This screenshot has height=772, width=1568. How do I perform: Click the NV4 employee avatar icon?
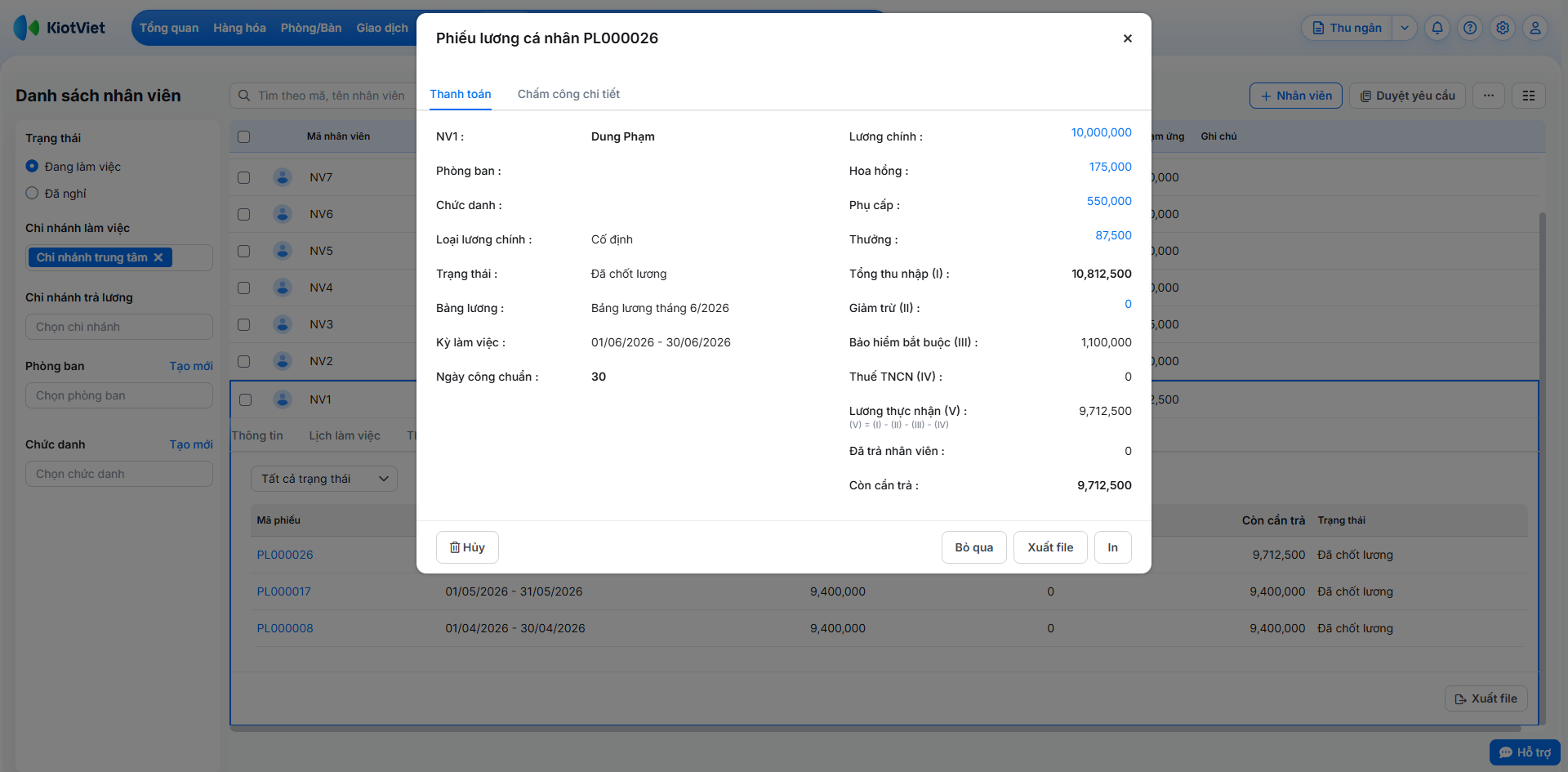283,288
